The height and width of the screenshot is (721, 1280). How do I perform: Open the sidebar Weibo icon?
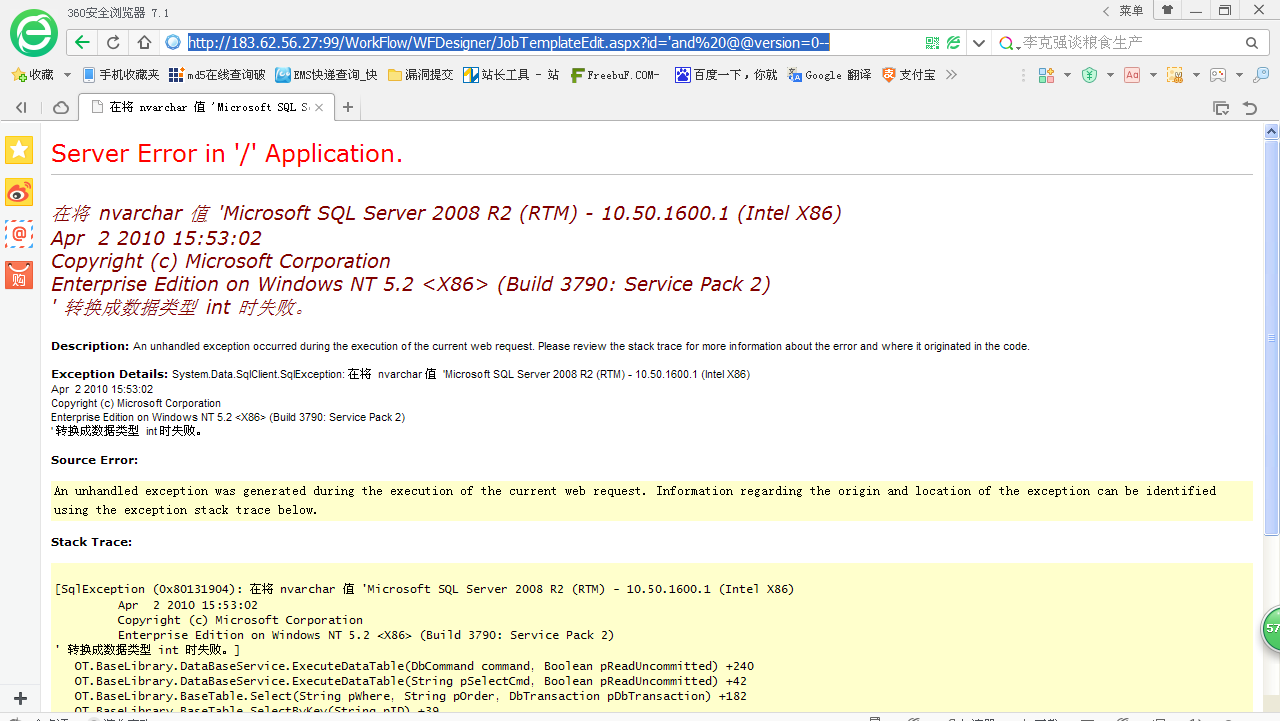[x=19, y=192]
